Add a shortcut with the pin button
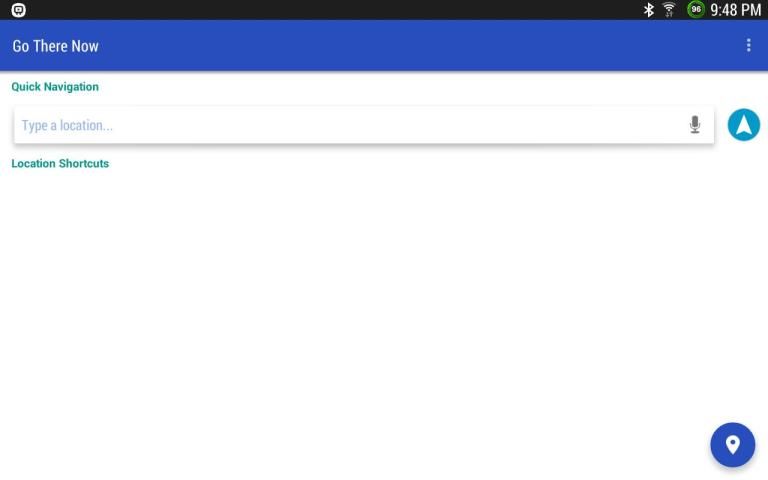 732,445
